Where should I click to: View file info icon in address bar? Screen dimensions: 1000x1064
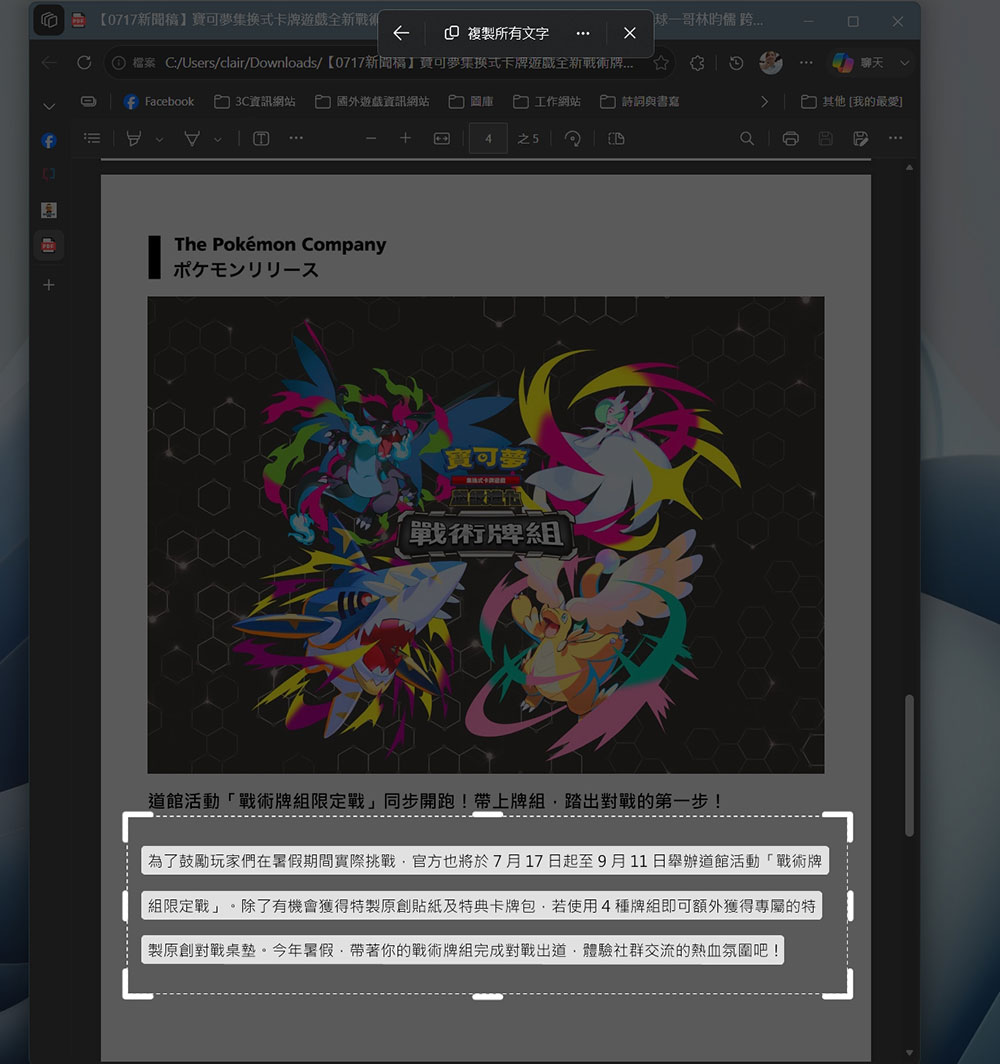tap(119, 63)
